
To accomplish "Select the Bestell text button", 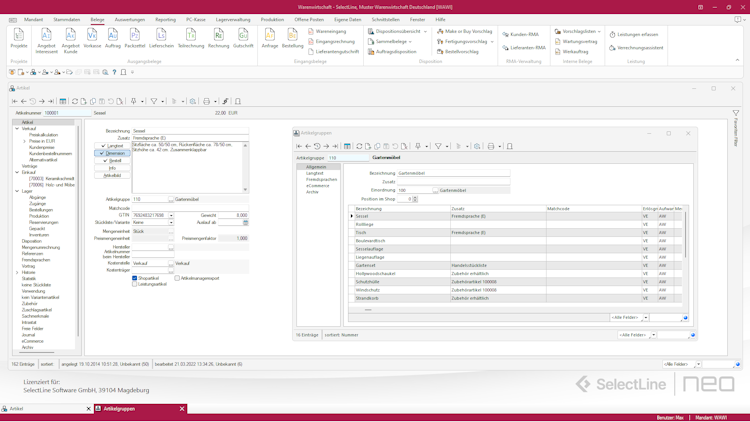I will coord(112,161).
